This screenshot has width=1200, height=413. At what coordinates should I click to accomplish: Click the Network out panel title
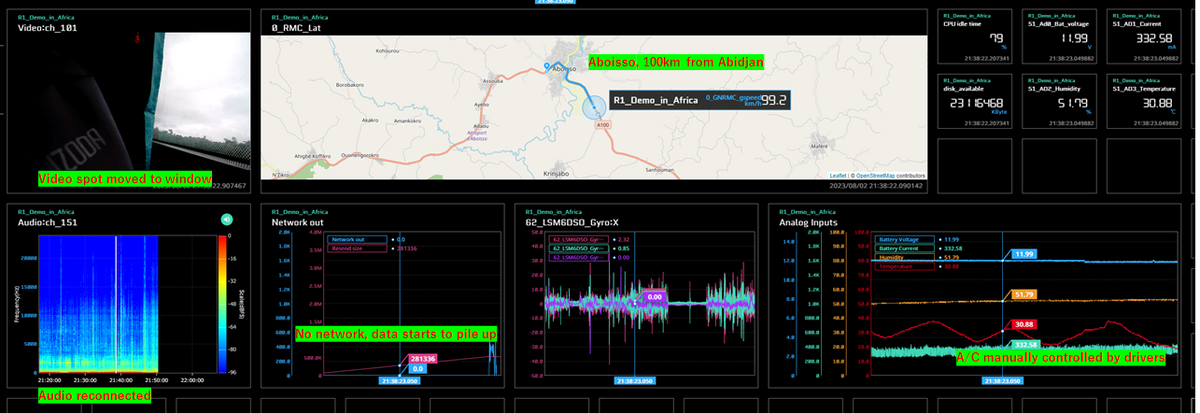(296, 222)
